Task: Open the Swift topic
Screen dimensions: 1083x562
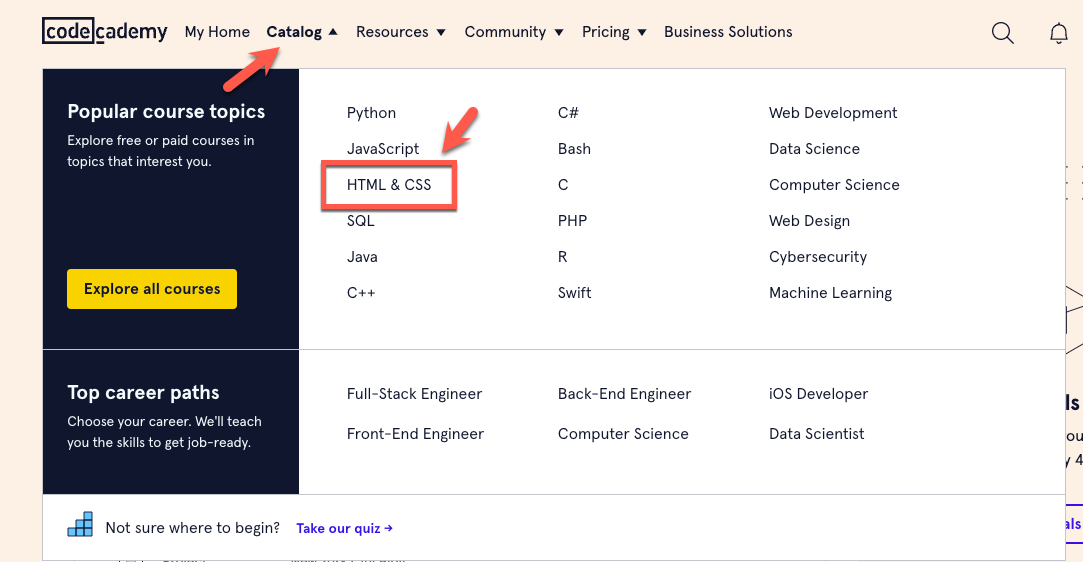Action: pos(575,293)
